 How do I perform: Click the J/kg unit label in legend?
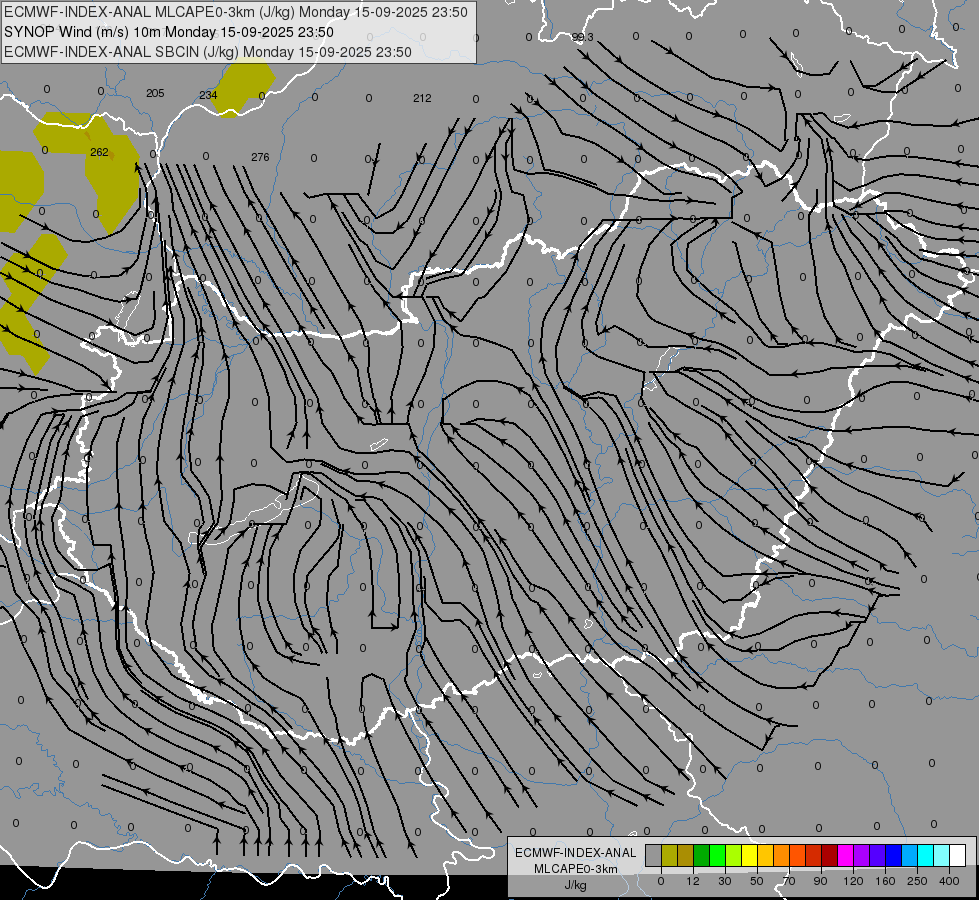pos(575,885)
